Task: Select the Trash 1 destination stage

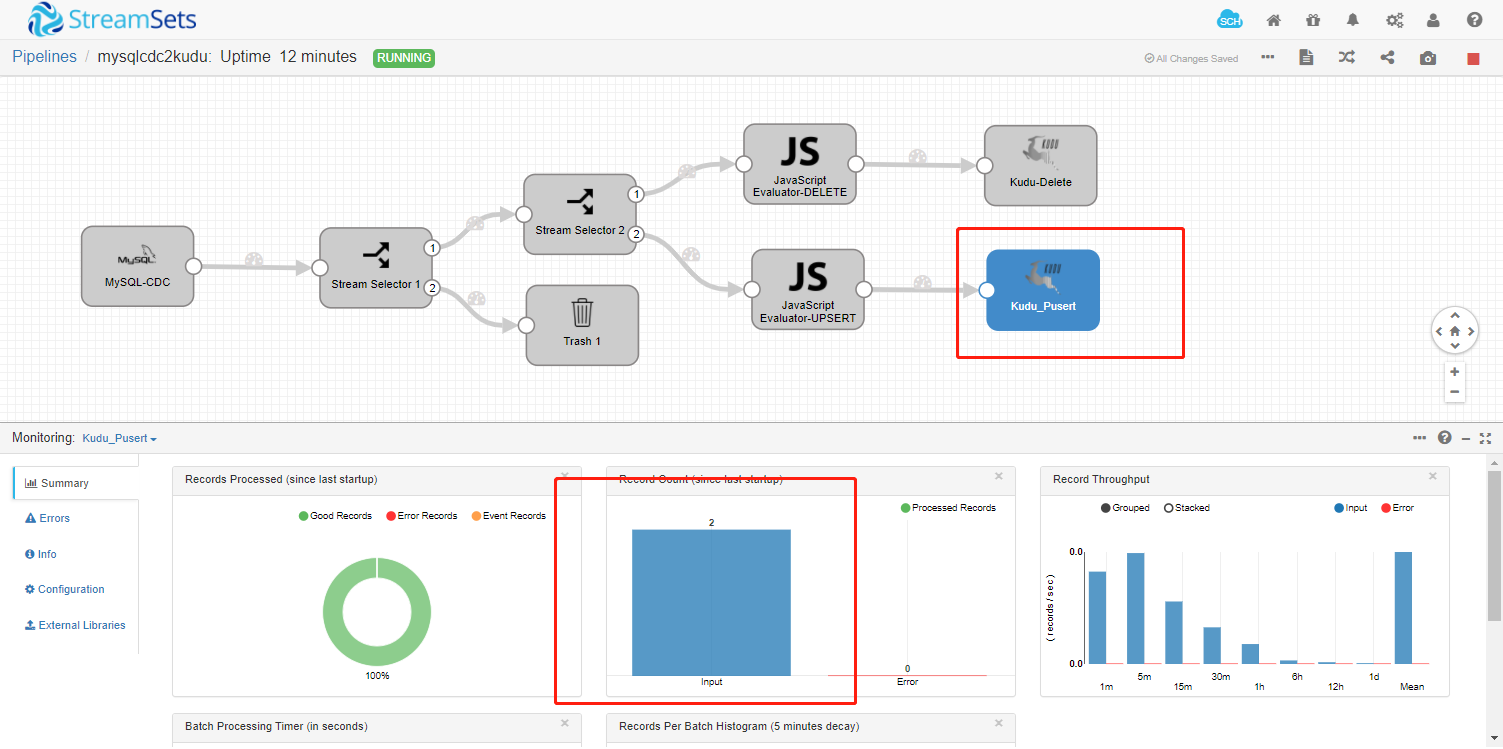Action: [582, 325]
